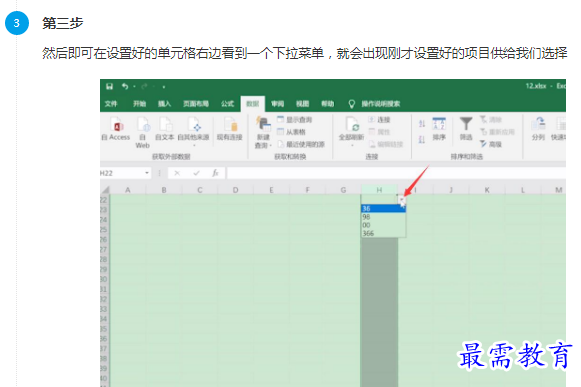Click the 分列 text-to-columns icon
The width and height of the screenshot is (581, 387).
538,129
